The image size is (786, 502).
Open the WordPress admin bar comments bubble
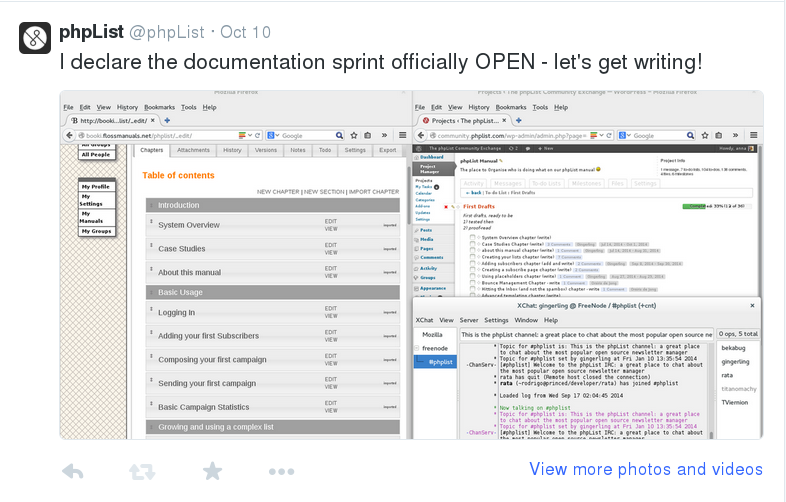click(528, 148)
